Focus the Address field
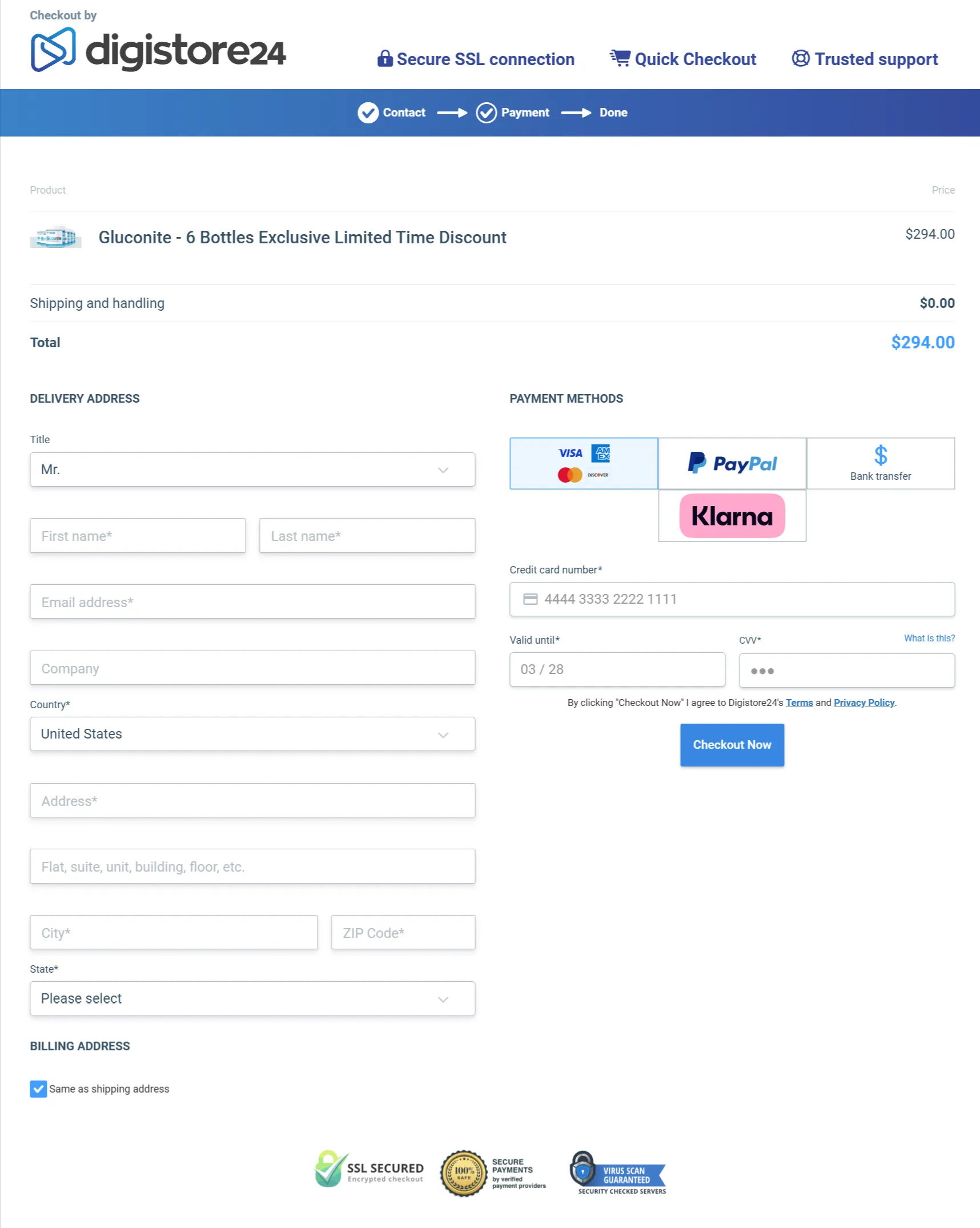 [252, 801]
